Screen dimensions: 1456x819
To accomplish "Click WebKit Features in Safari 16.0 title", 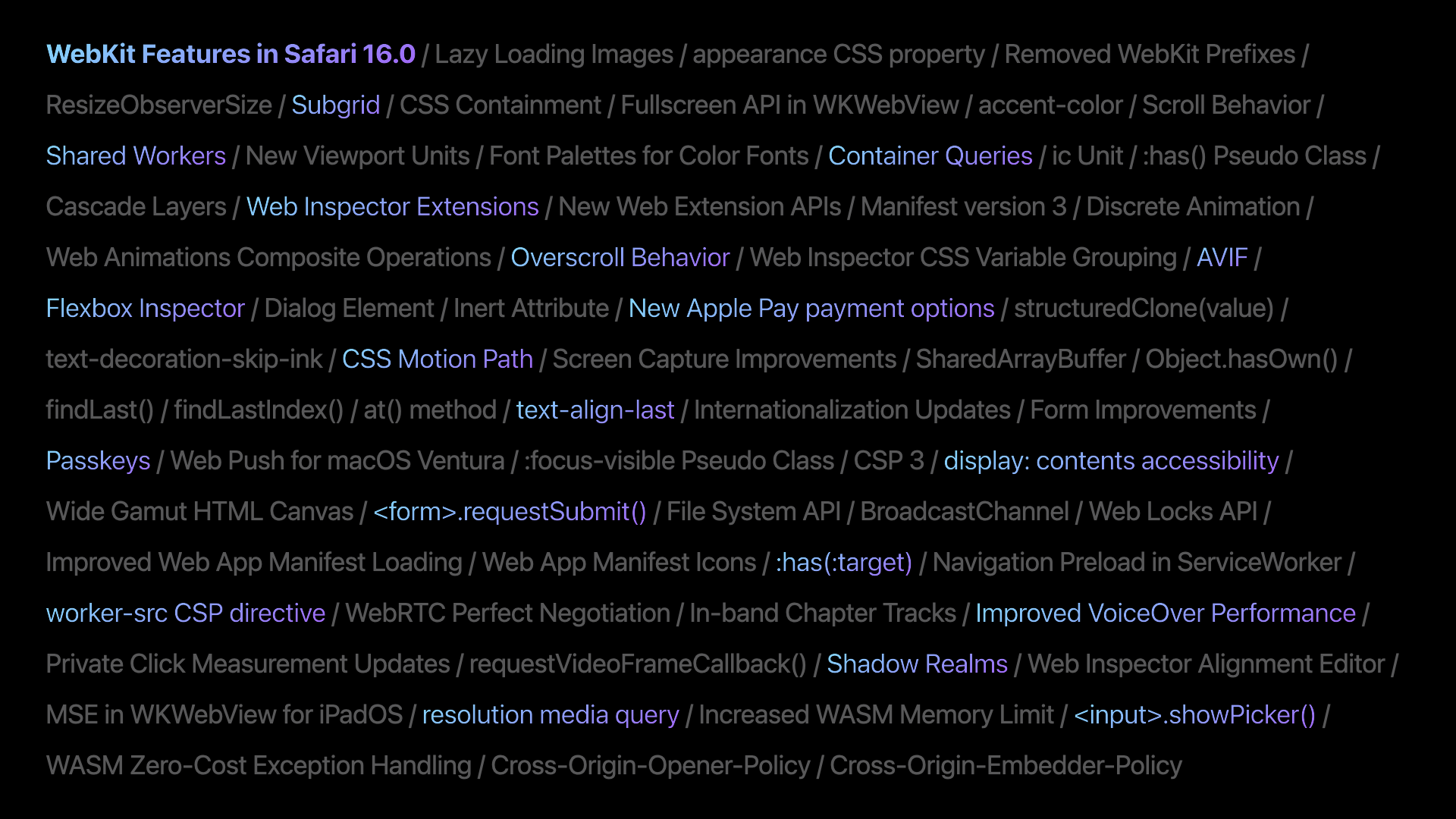I will (x=230, y=54).
